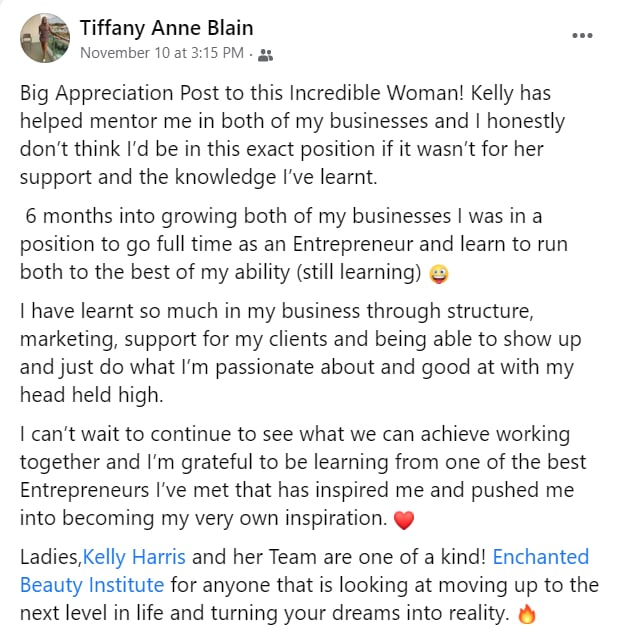Open the three-dots post options menu
Image resolution: width=619 pixels, height=639 pixels.
[x=582, y=36]
